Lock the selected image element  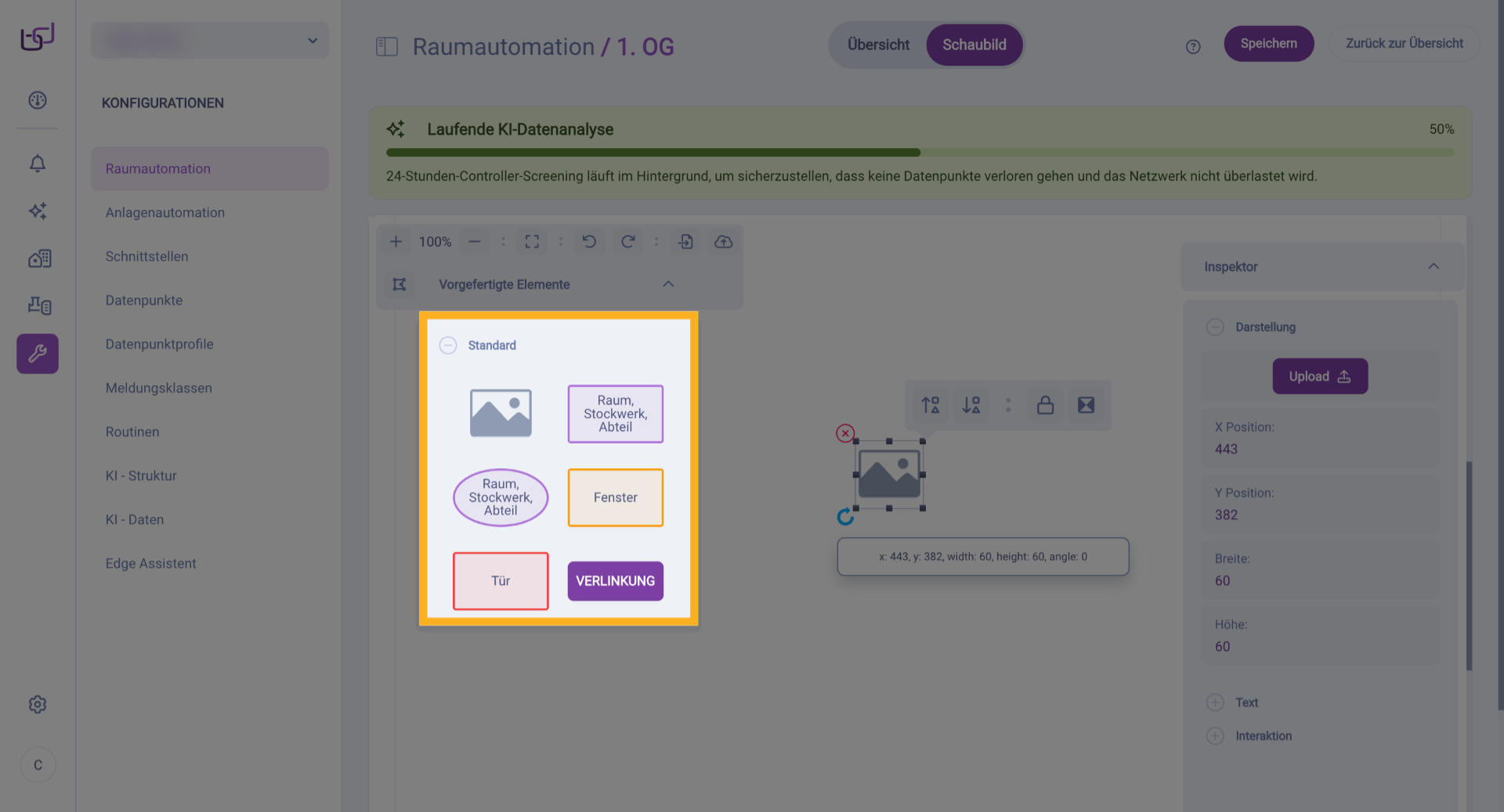[1045, 405]
